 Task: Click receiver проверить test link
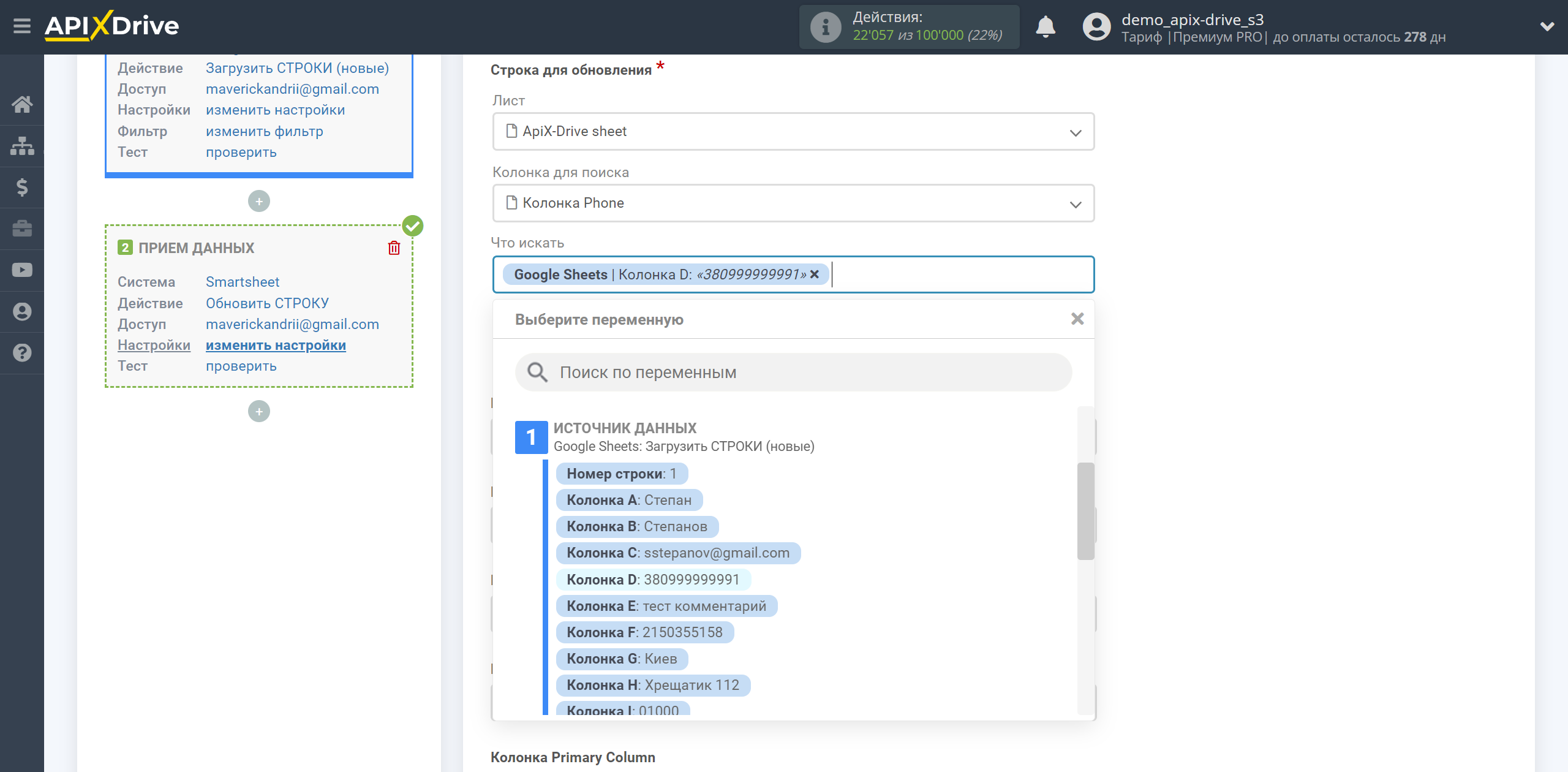click(x=241, y=366)
